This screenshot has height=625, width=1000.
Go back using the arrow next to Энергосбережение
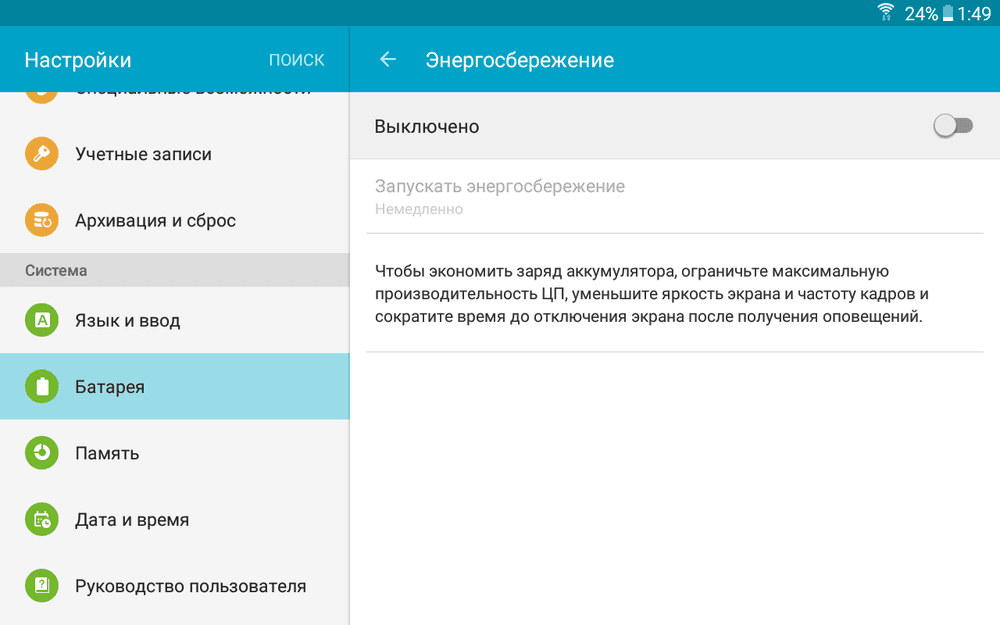[388, 59]
